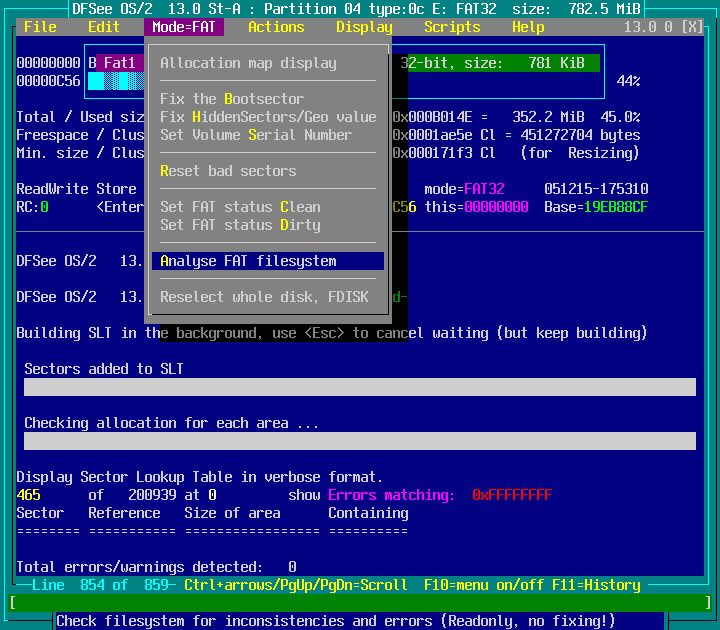
Task: Open the Display menu
Action: [x=364, y=27]
